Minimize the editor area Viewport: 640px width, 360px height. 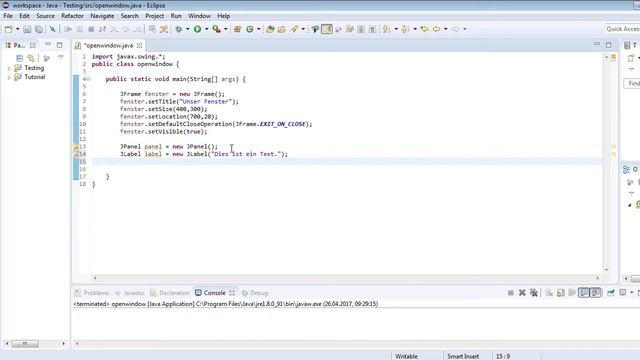click(x=597, y=44)
